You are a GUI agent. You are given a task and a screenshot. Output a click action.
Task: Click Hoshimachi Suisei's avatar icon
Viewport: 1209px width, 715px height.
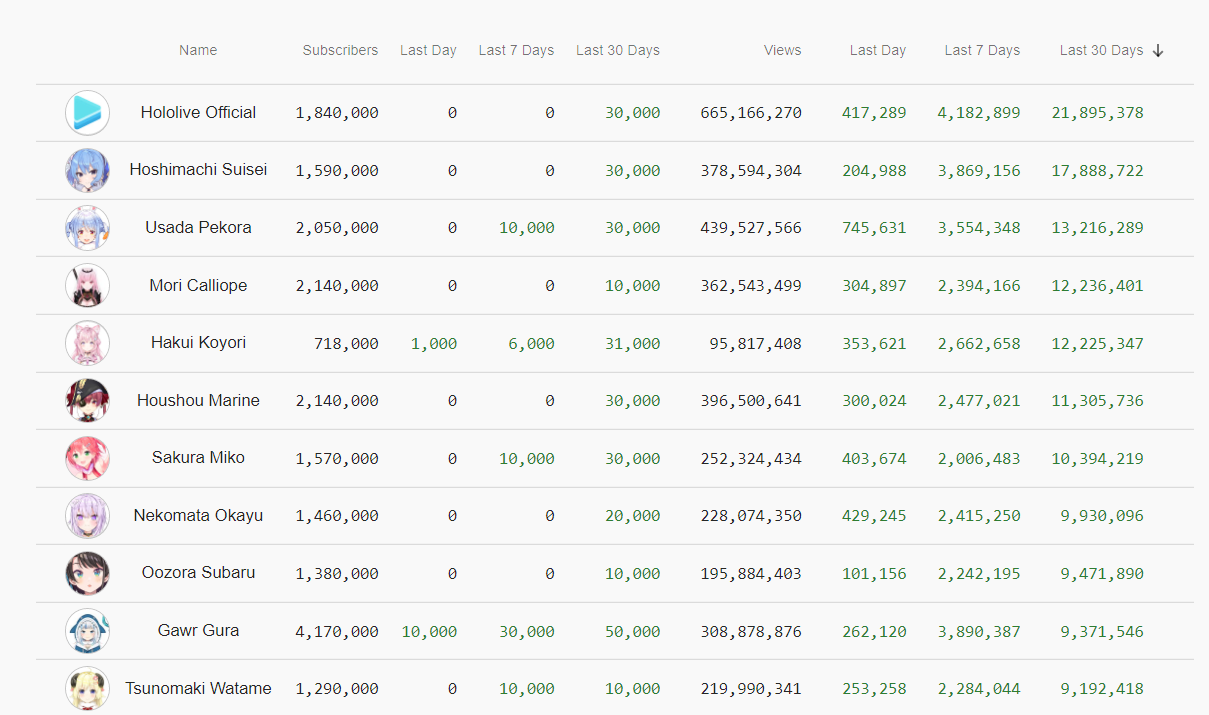pos(87,170)
